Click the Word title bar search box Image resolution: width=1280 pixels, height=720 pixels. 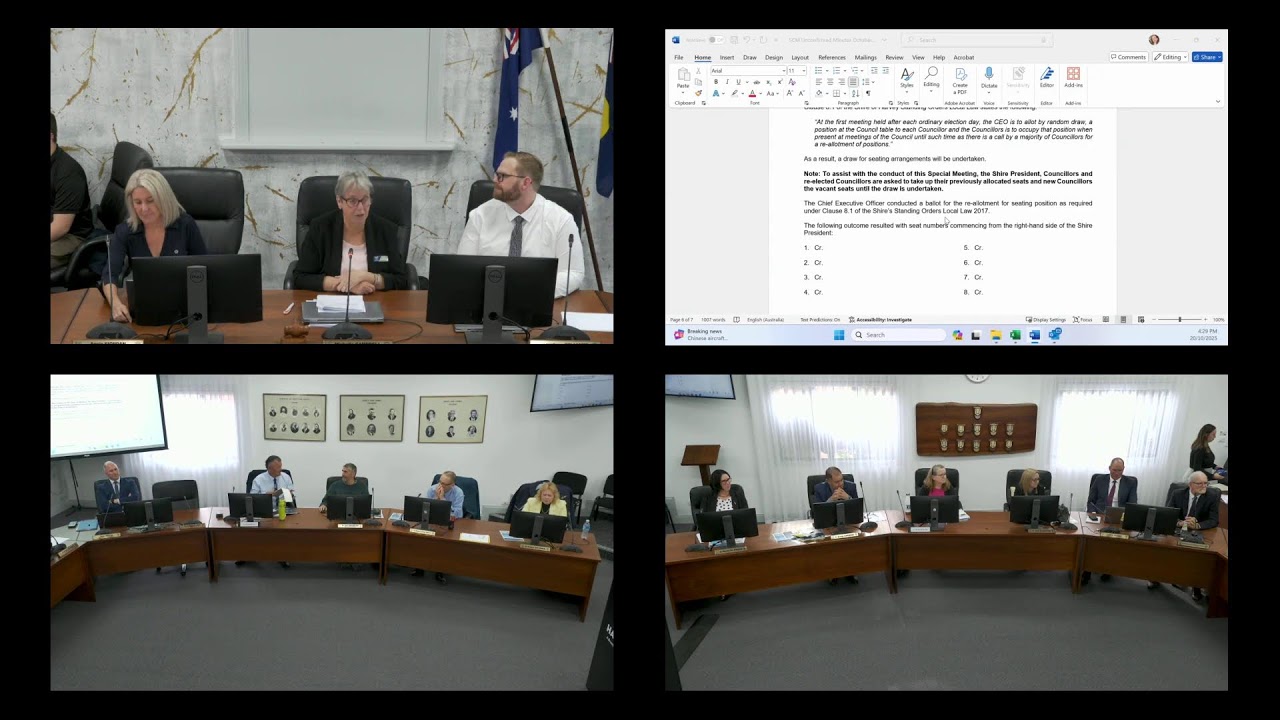pos(977,40)
